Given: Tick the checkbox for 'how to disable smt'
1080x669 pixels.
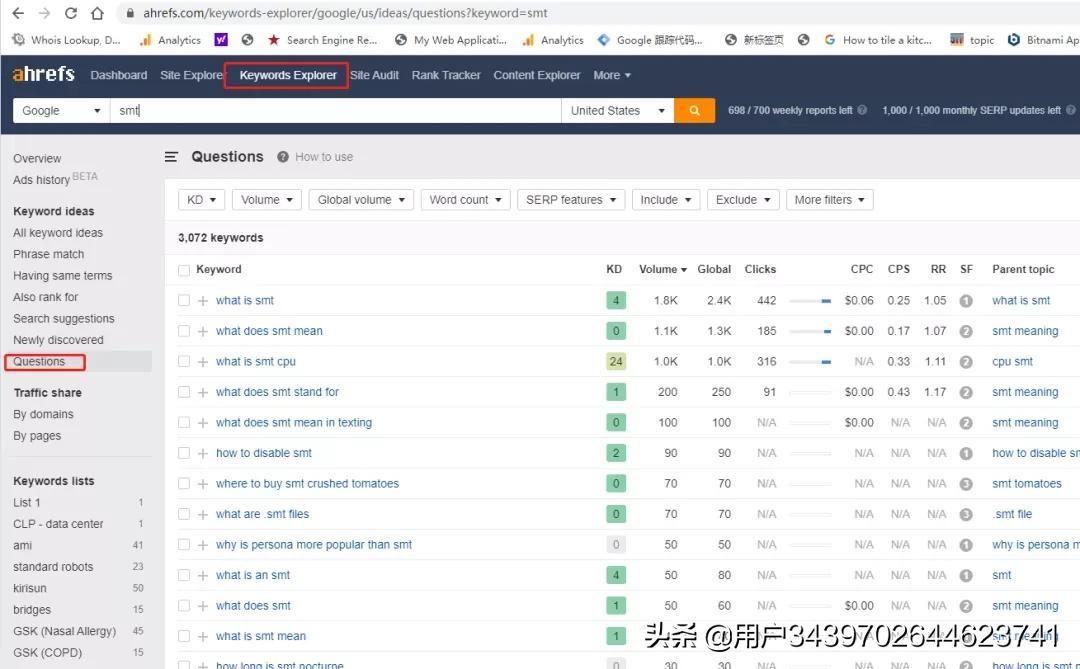Looking at the screenshot, I should 184,453.
